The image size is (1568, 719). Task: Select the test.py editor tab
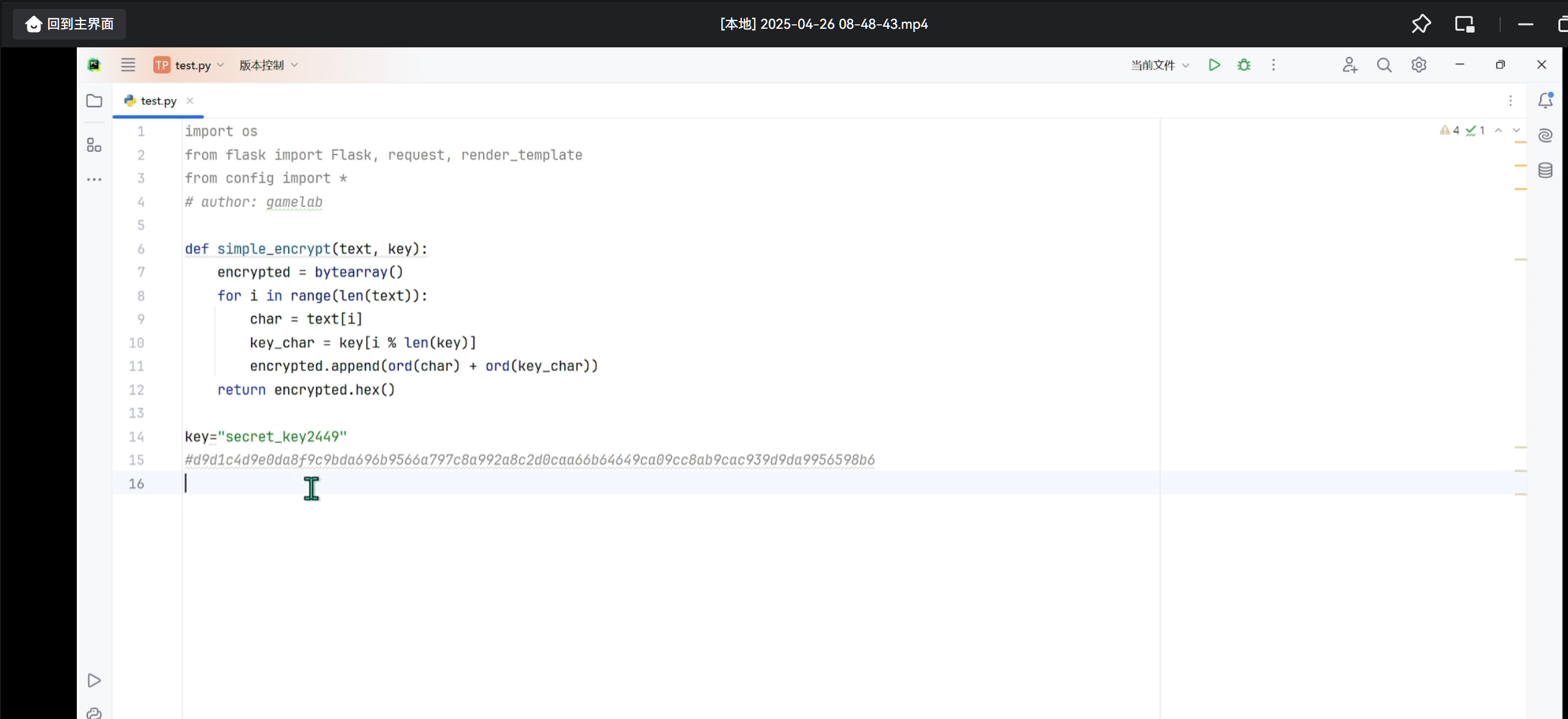(x=157, y=100)
